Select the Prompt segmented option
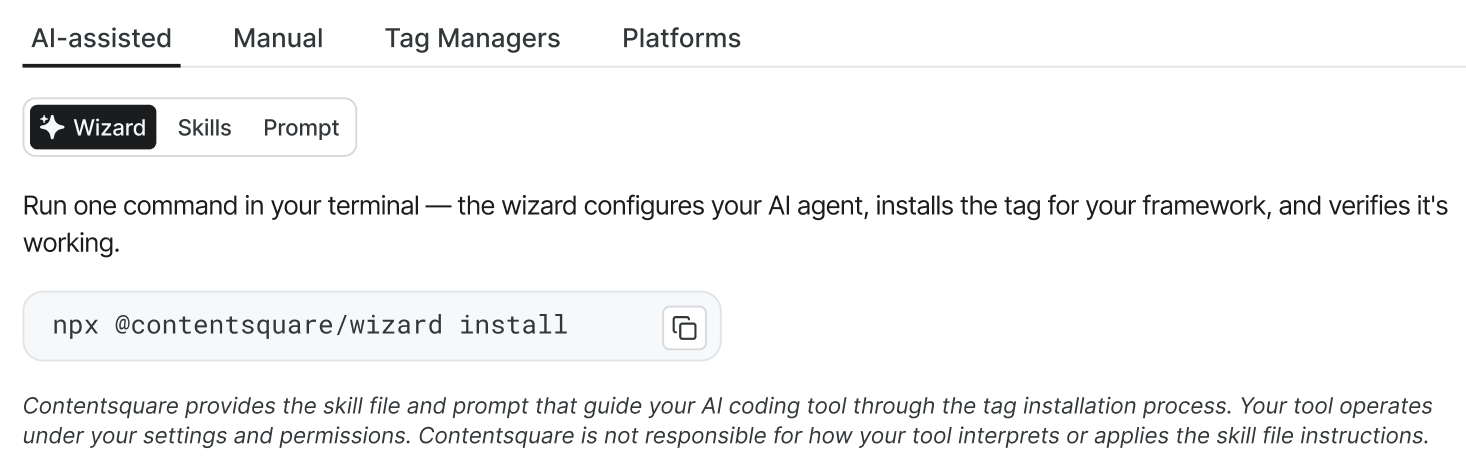The width and height of the screenshot is (1466, 474). (301, 128)
